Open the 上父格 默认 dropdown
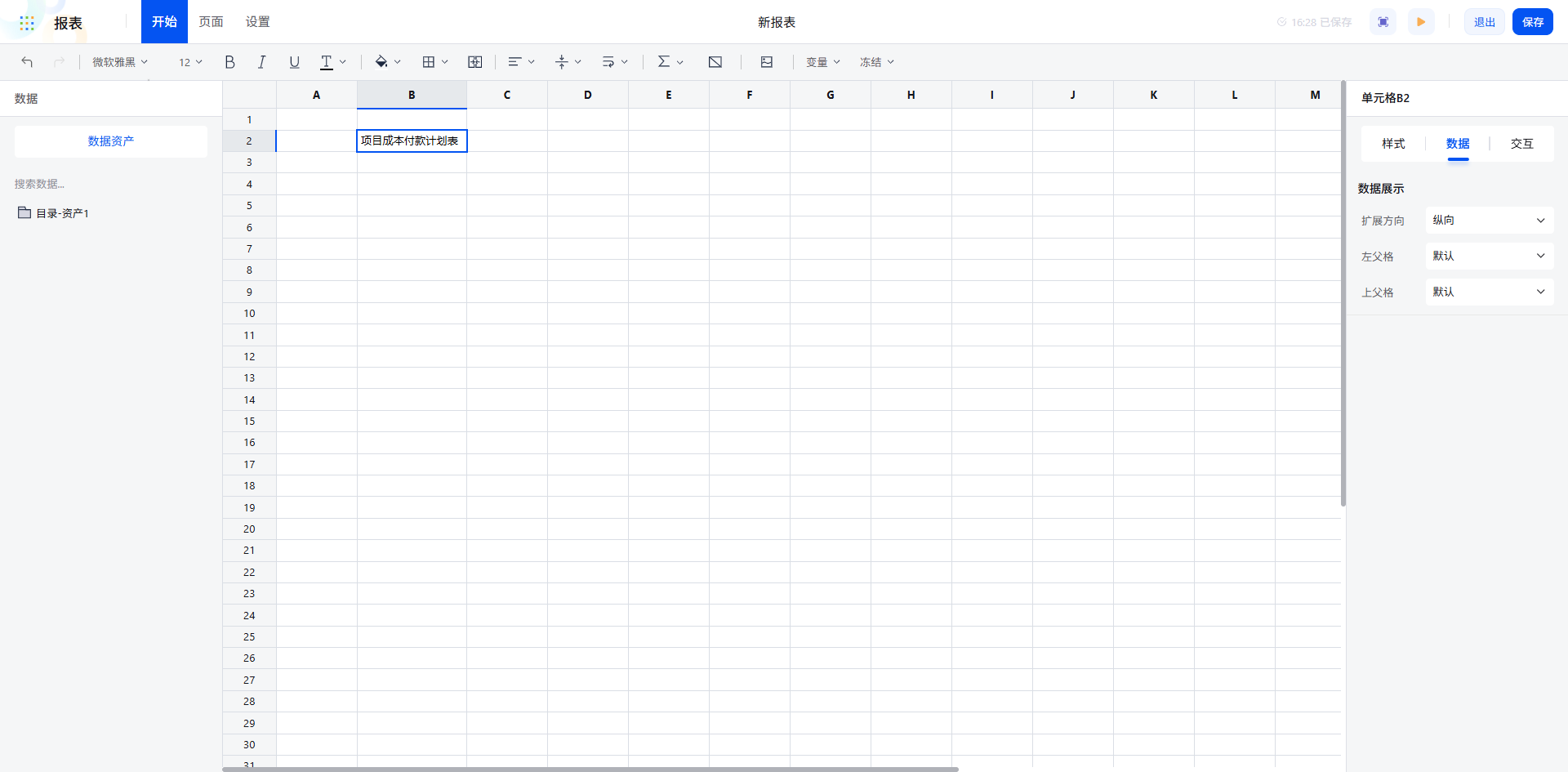 pos(1490,292)
